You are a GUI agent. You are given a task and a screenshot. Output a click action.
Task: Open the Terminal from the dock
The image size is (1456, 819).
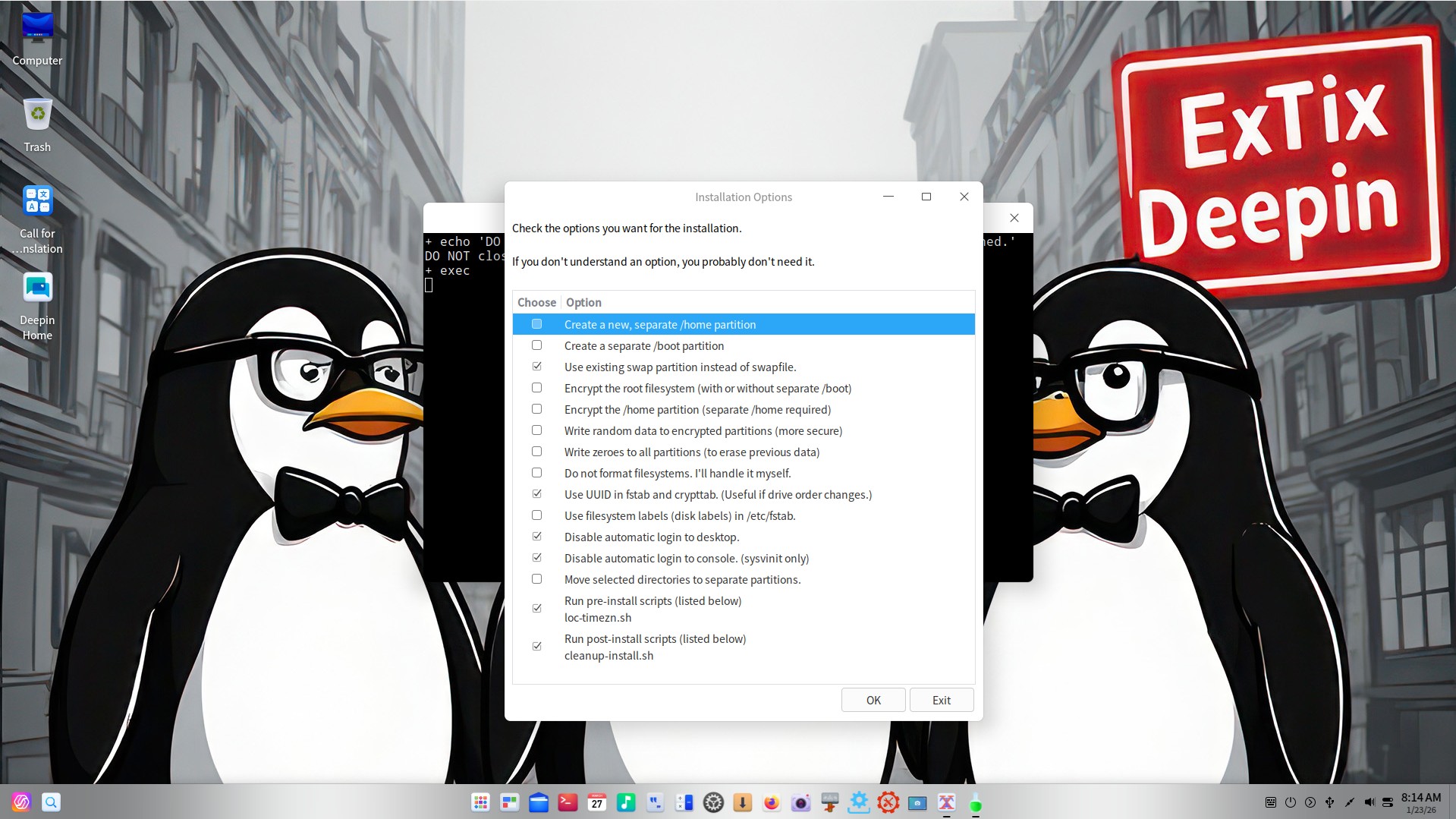point(568,802)
